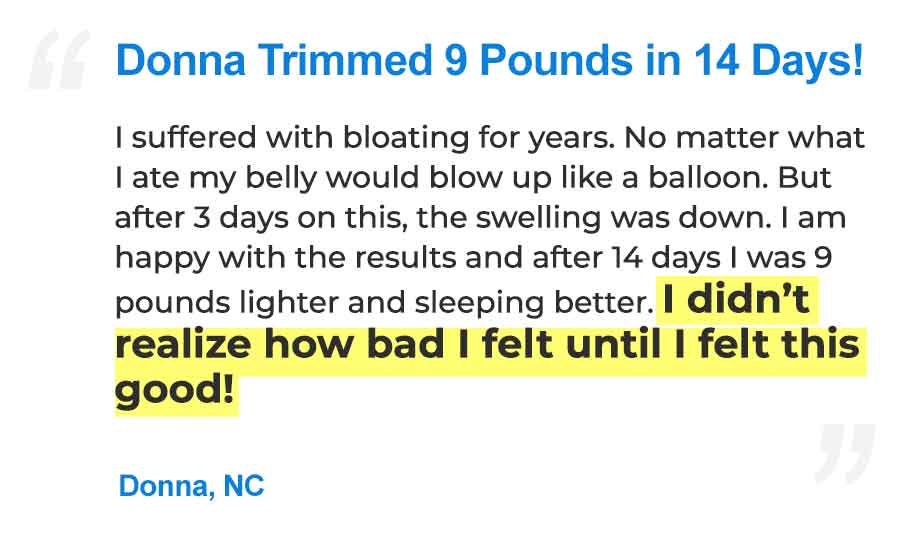
Task: Select the "Donna, NC" author name
Action: pos(191,486)
